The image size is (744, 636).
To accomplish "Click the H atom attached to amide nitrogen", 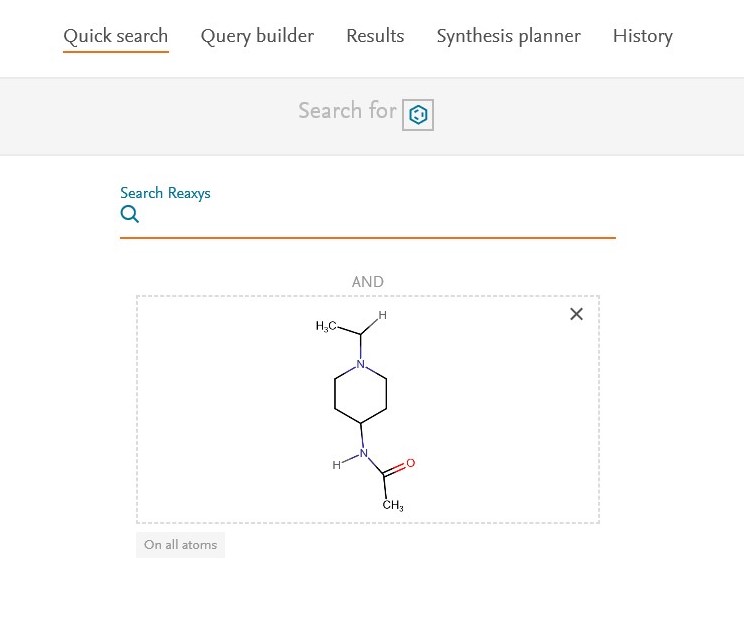I will 337,465.
